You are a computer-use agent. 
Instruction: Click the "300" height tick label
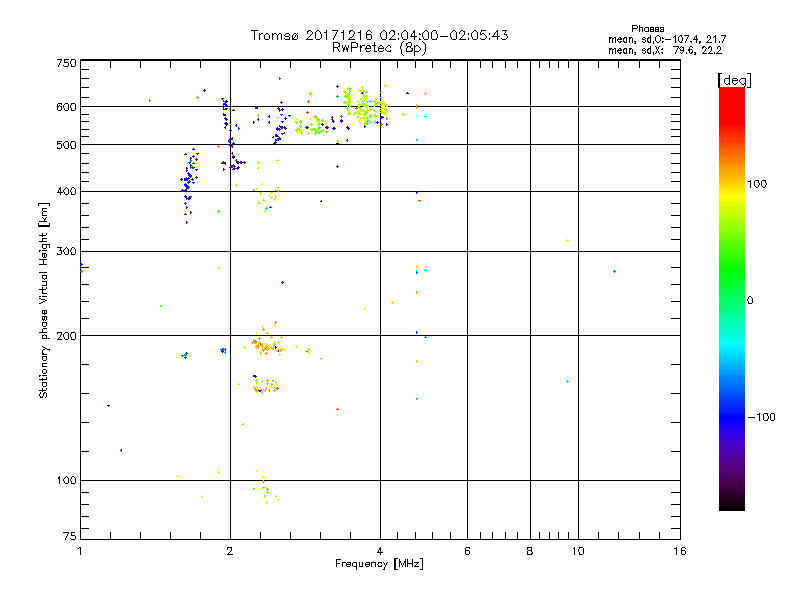(66, 251)
